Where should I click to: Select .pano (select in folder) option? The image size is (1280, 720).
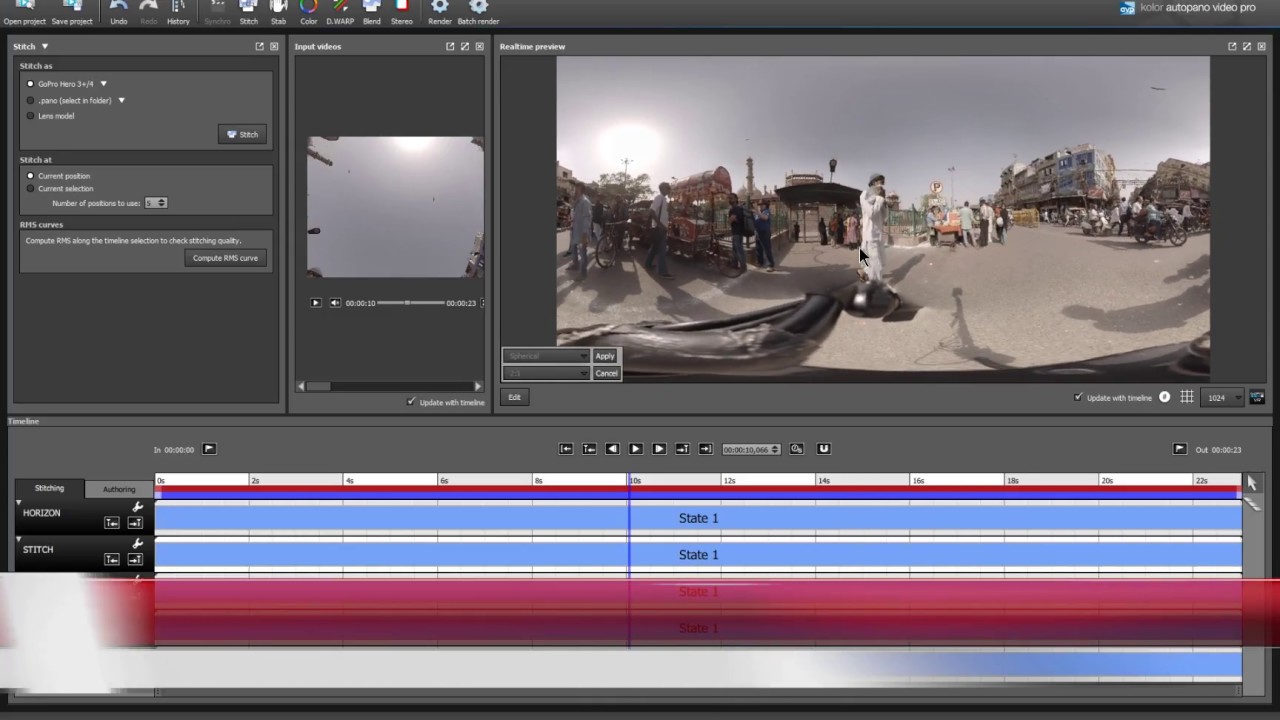(30, 100)
